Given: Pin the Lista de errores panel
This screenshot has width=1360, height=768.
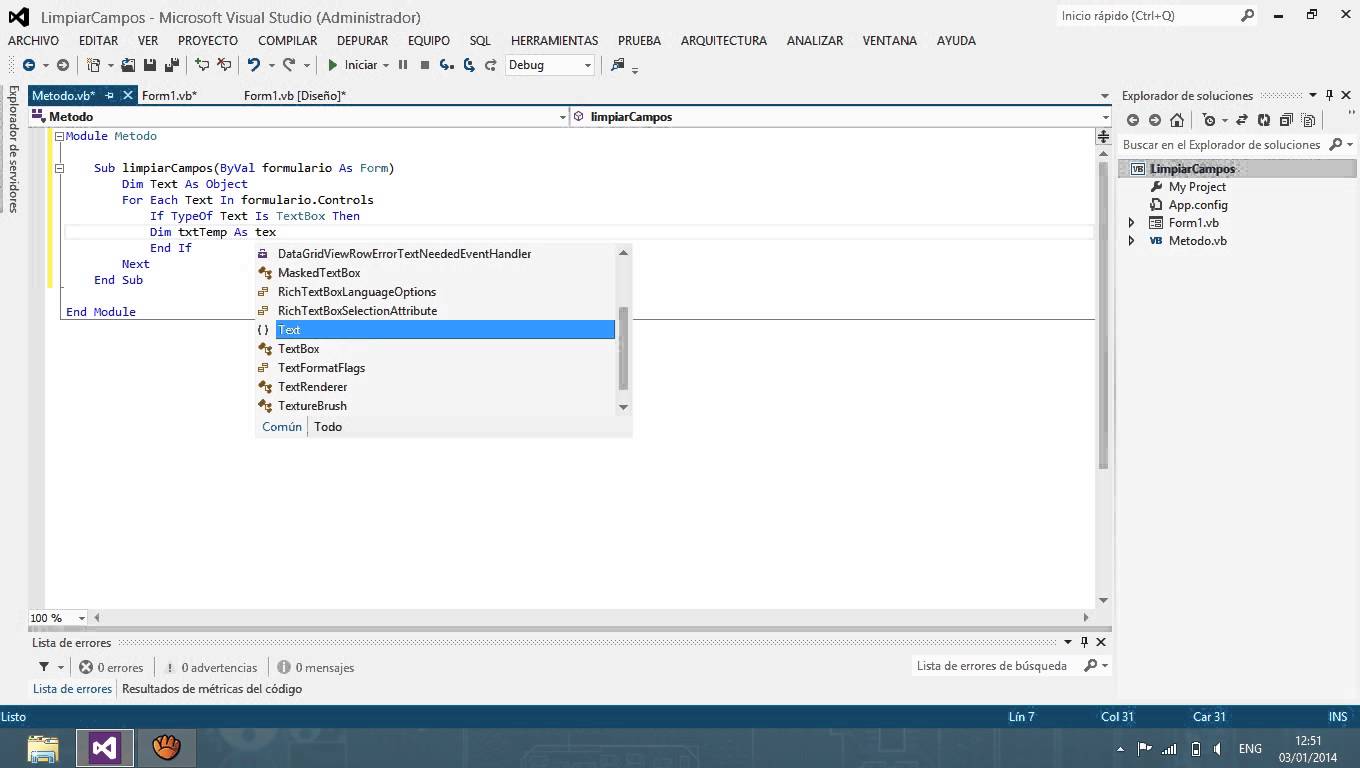Looking at the screenshot, I should (1084, 642).
